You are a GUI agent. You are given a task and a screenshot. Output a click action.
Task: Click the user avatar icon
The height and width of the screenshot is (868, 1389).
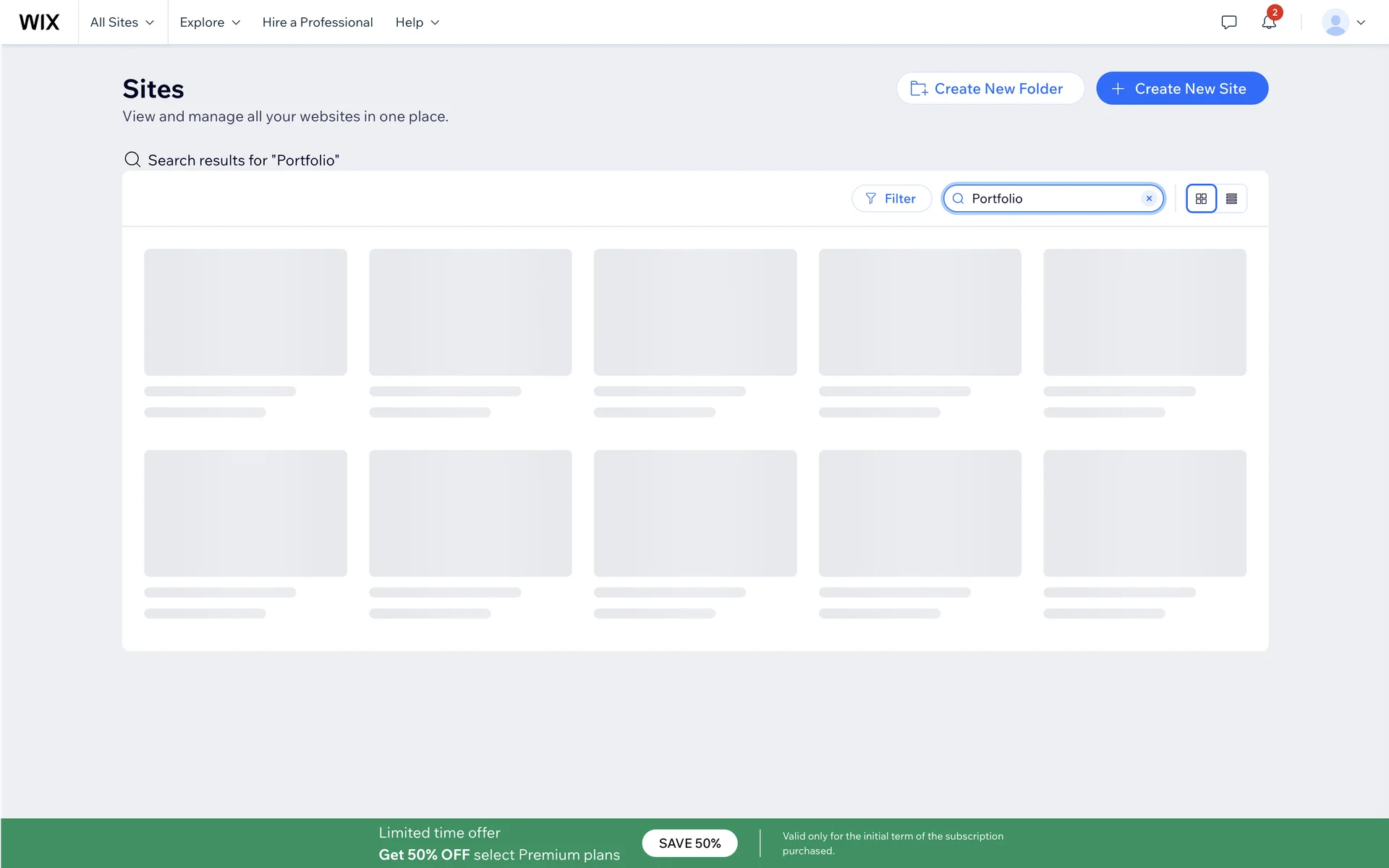tap(1335, 22)
